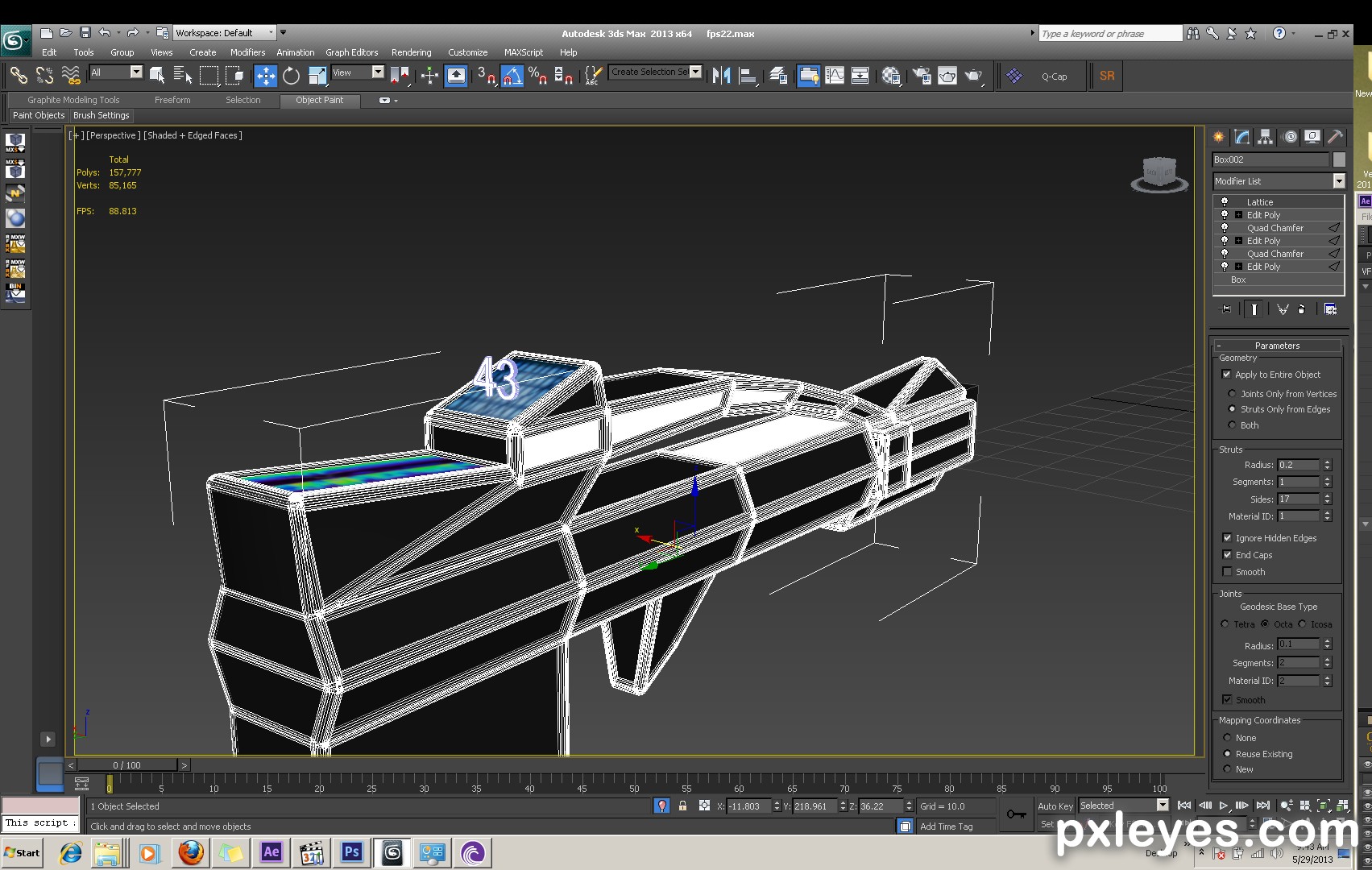Open the Rendering menu
1372x870 pixels.
pos(411,52)
